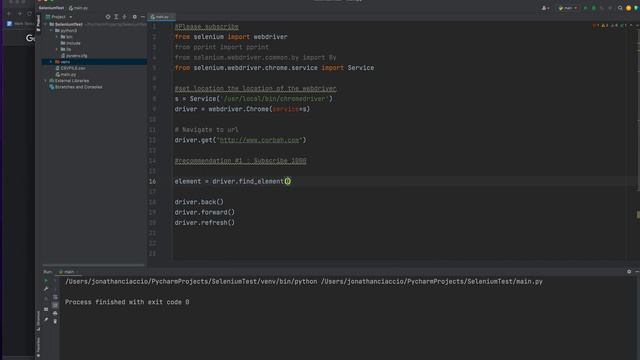Click the Project panel horizontal scrollbar

93,265
